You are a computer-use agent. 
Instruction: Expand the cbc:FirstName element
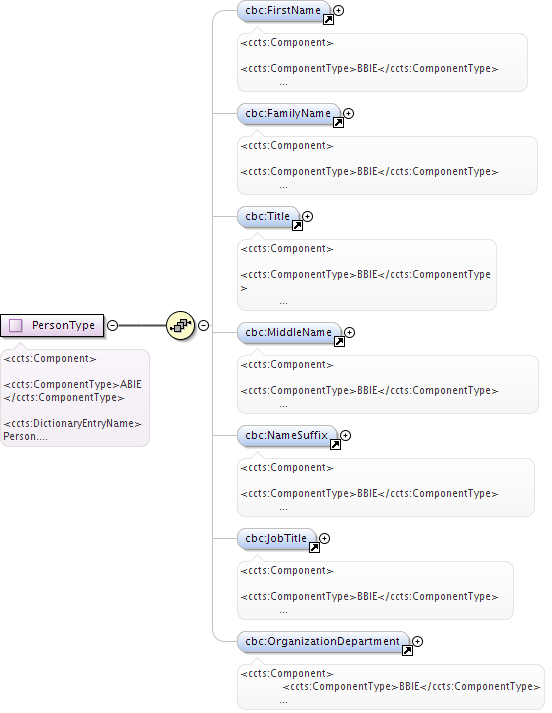point(338,10)
